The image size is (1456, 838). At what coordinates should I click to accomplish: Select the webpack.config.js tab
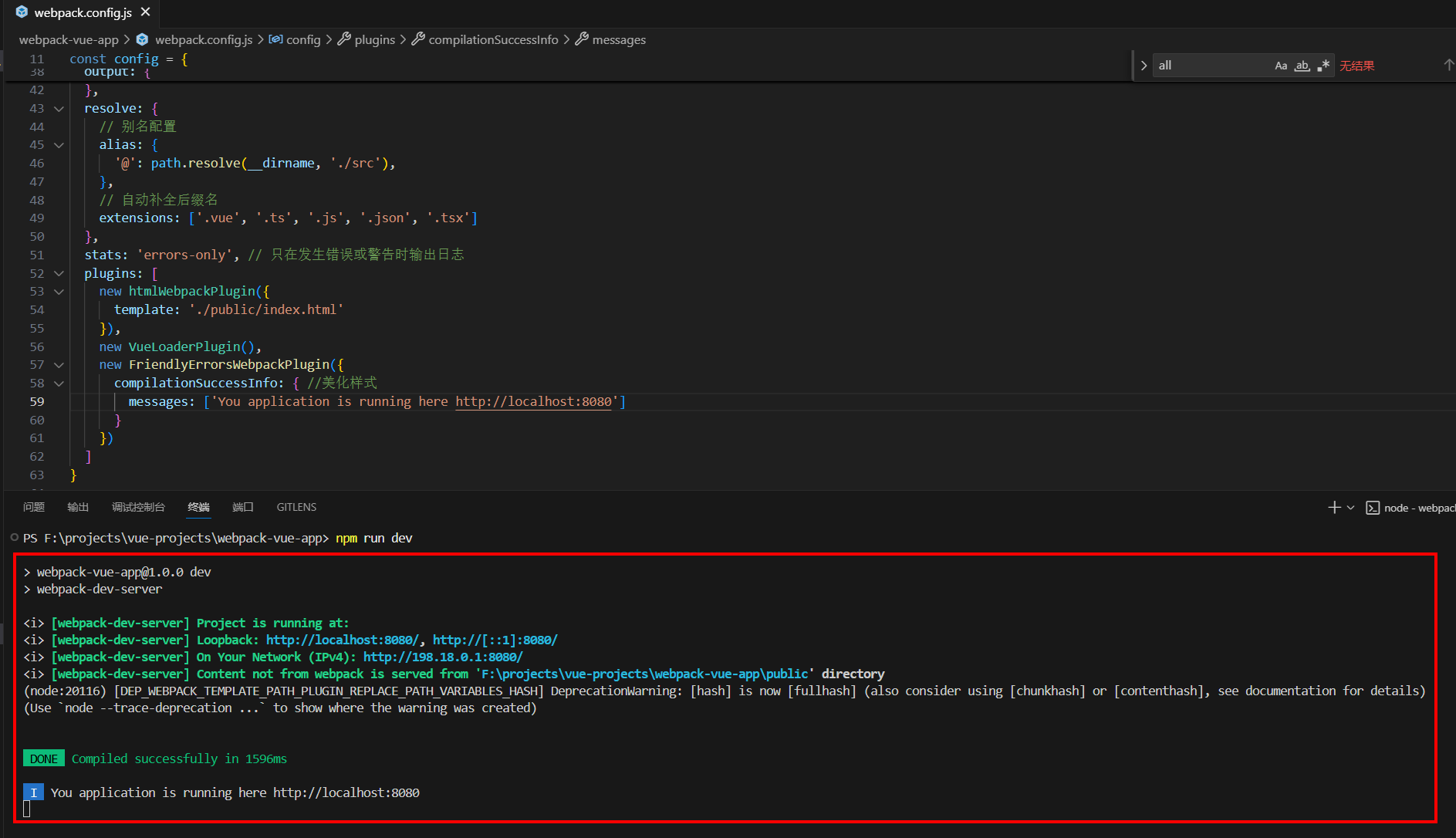pyautogui.click(x=83, y=12)
